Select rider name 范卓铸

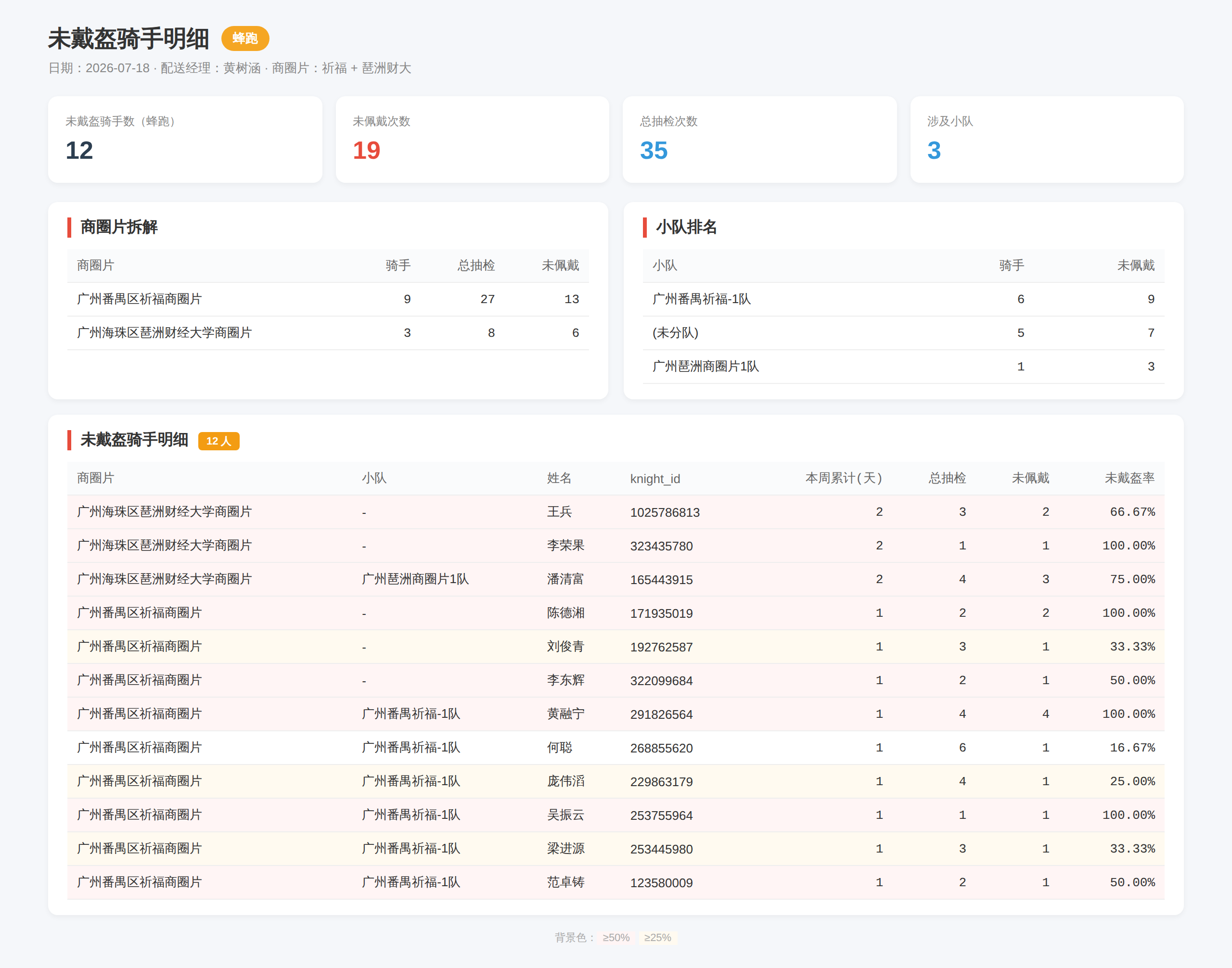click(565, 882)
